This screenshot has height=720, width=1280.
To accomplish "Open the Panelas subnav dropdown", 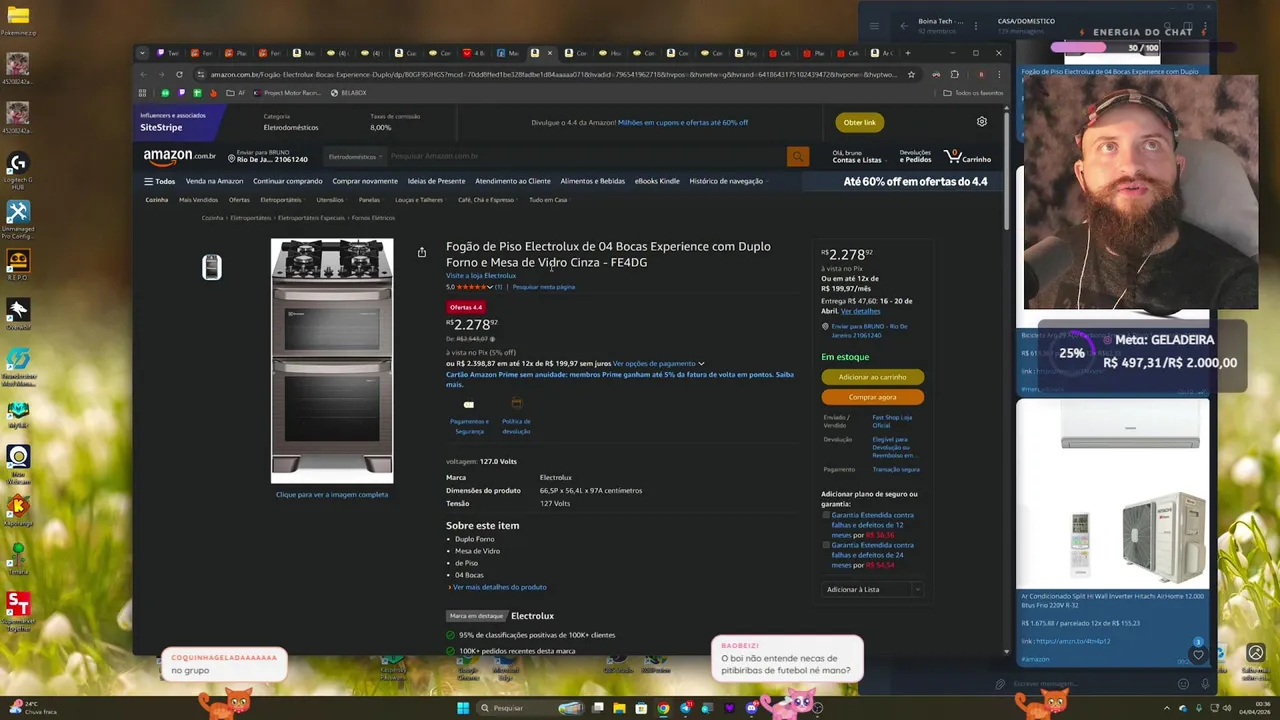I will (x=371, y=200).
